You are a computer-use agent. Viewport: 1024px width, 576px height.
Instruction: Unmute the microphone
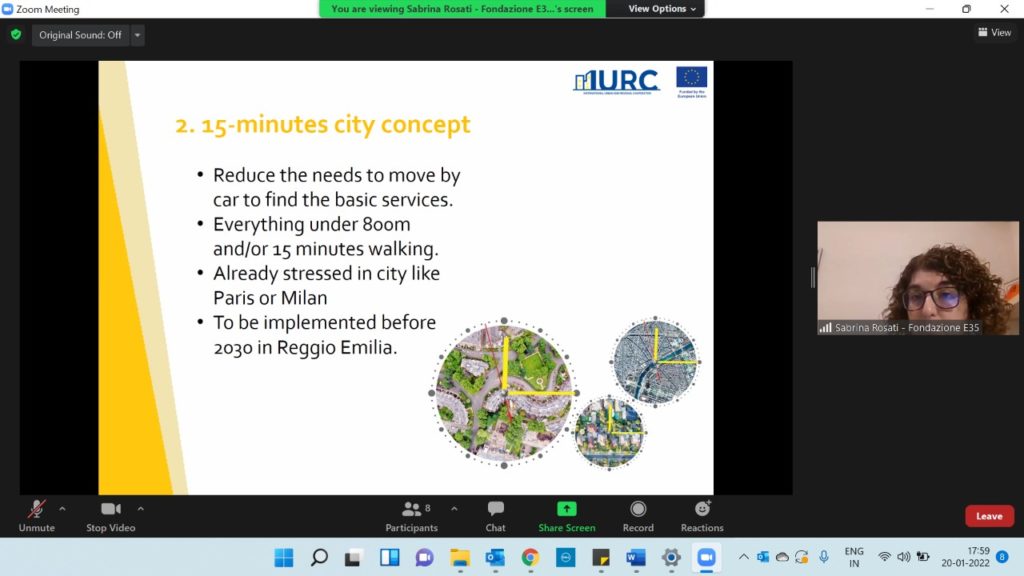tap(36, 515)
